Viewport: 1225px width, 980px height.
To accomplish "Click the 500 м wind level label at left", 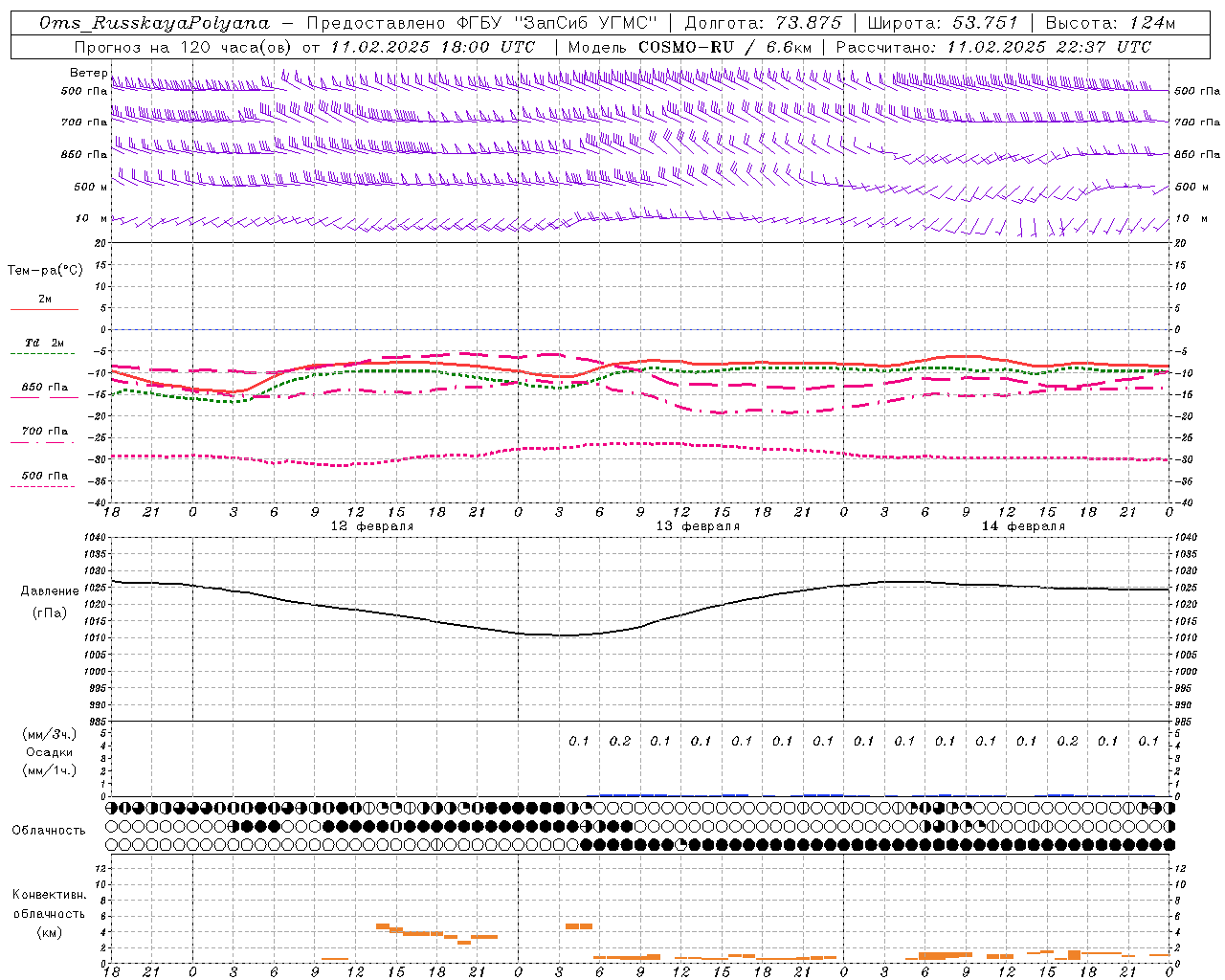I will click(x=91, y=188).
